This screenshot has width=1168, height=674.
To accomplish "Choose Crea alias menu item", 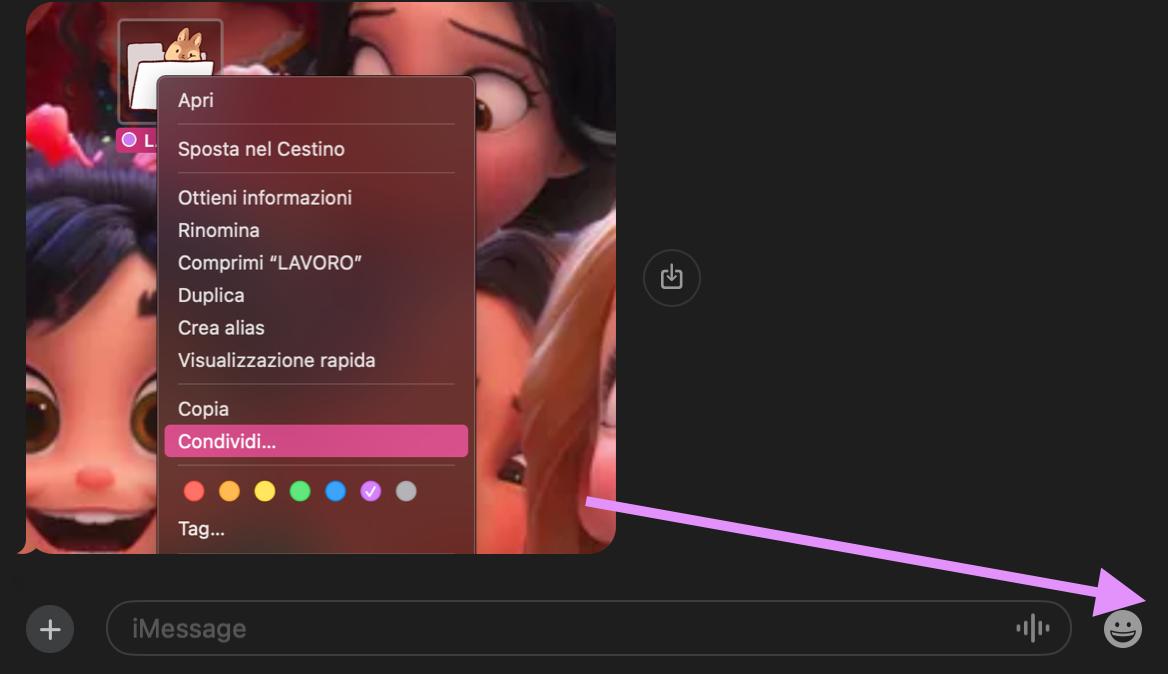I will [x=221, y=327].
